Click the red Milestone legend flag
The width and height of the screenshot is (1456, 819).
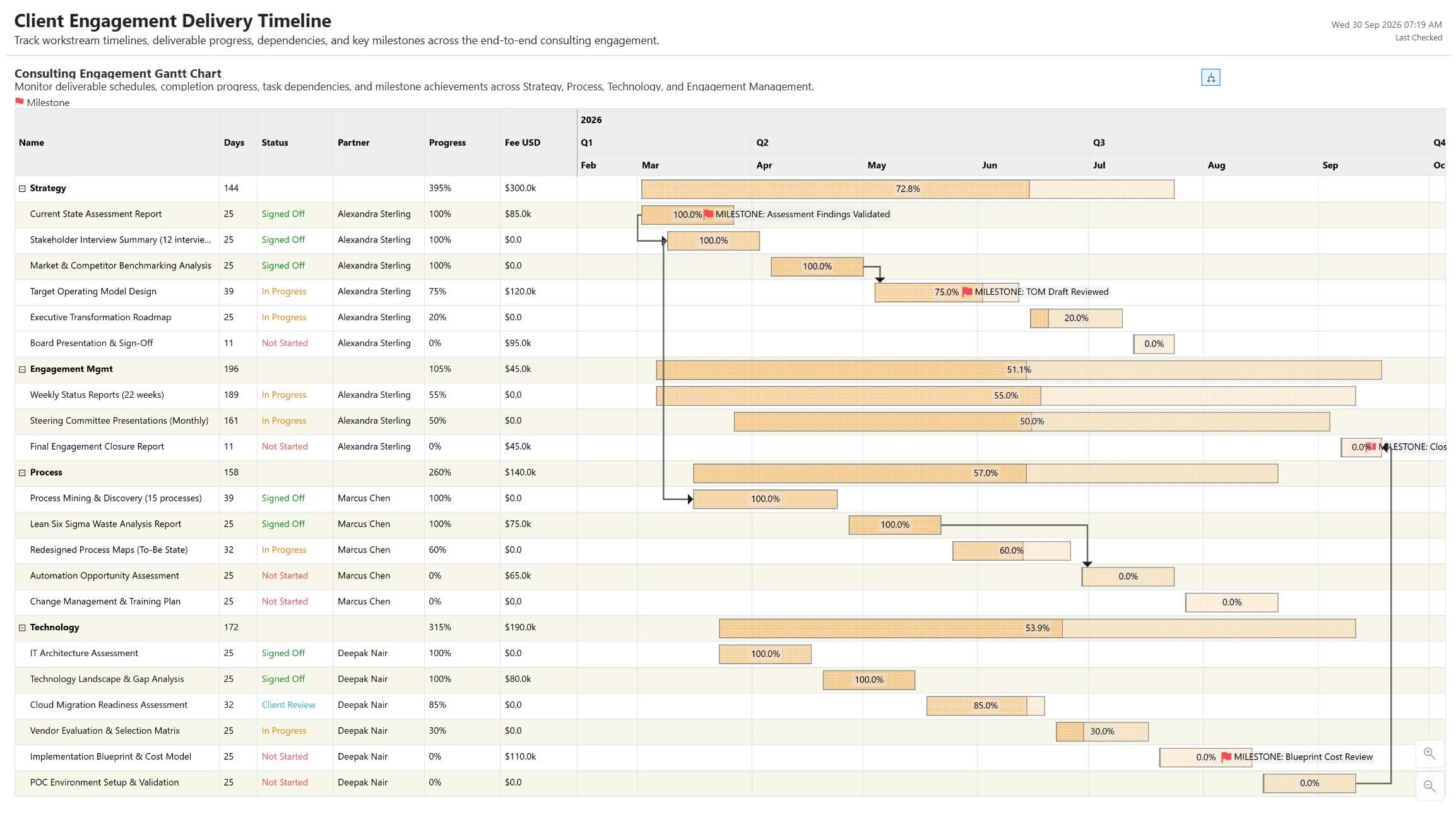pos(20,102)
